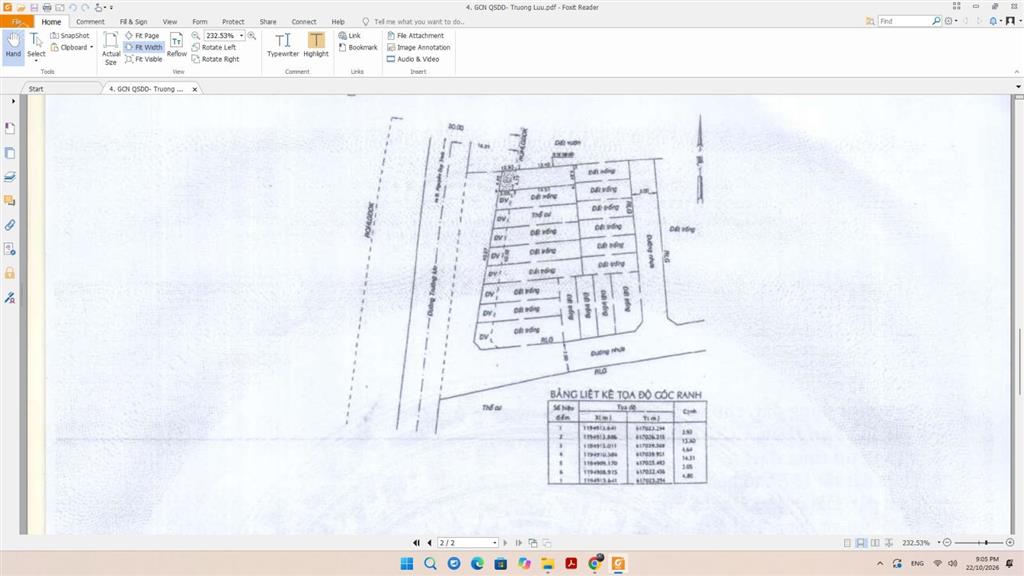Image resolution: width=1024 pixels, height=576 pixels.
Task: Add a Bookmark from the Links group
Action: click(358, 47)
